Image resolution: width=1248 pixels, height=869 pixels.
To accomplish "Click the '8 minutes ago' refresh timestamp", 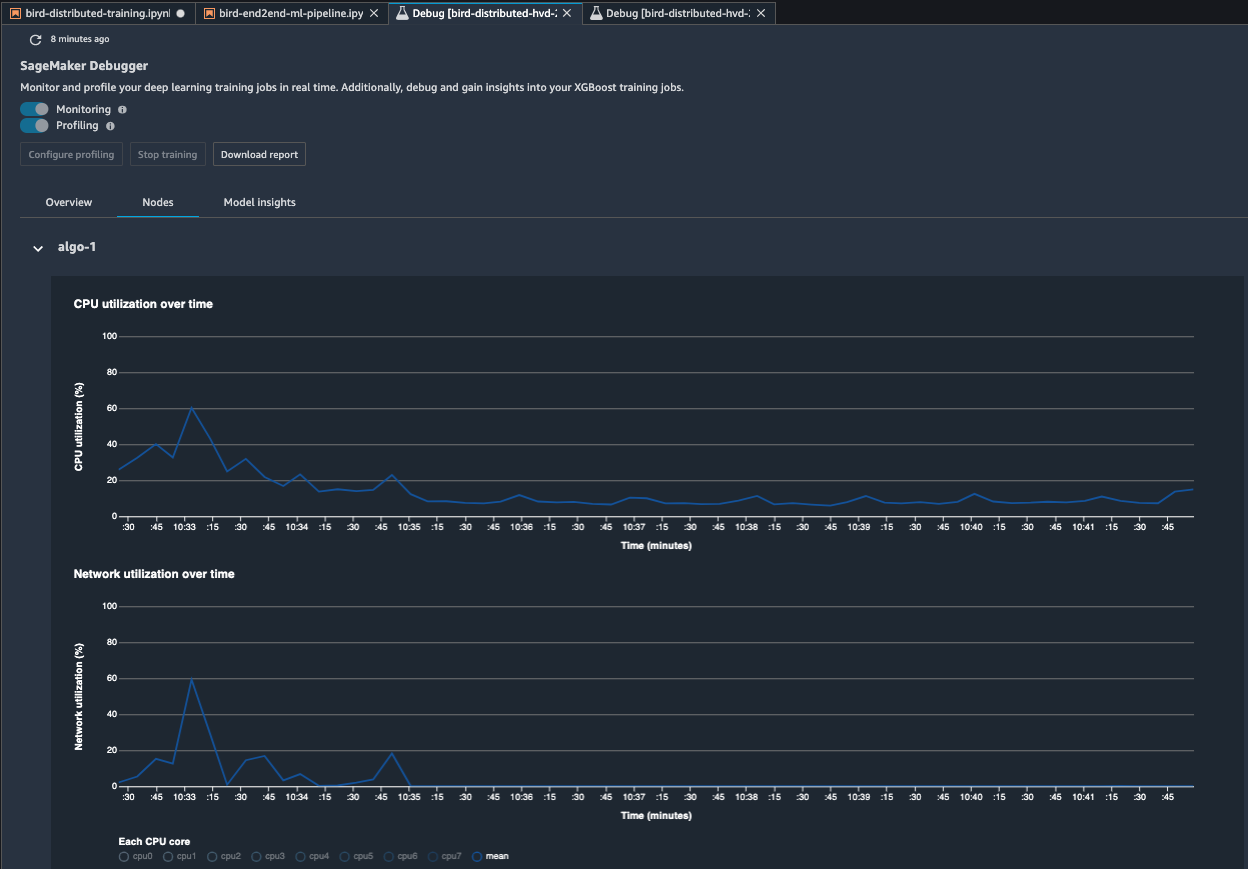I will point(80,39).
